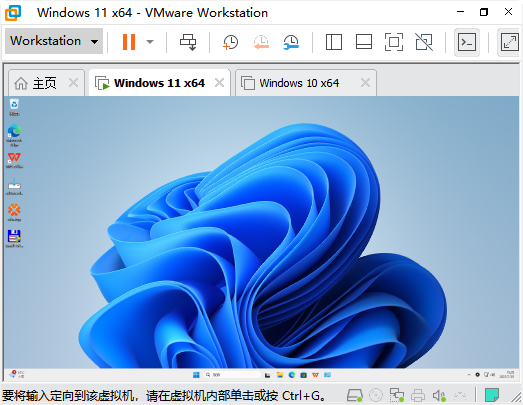Screen dimensions: 523x405
Task: Click the sound card status icon
Action: [439, 396]
